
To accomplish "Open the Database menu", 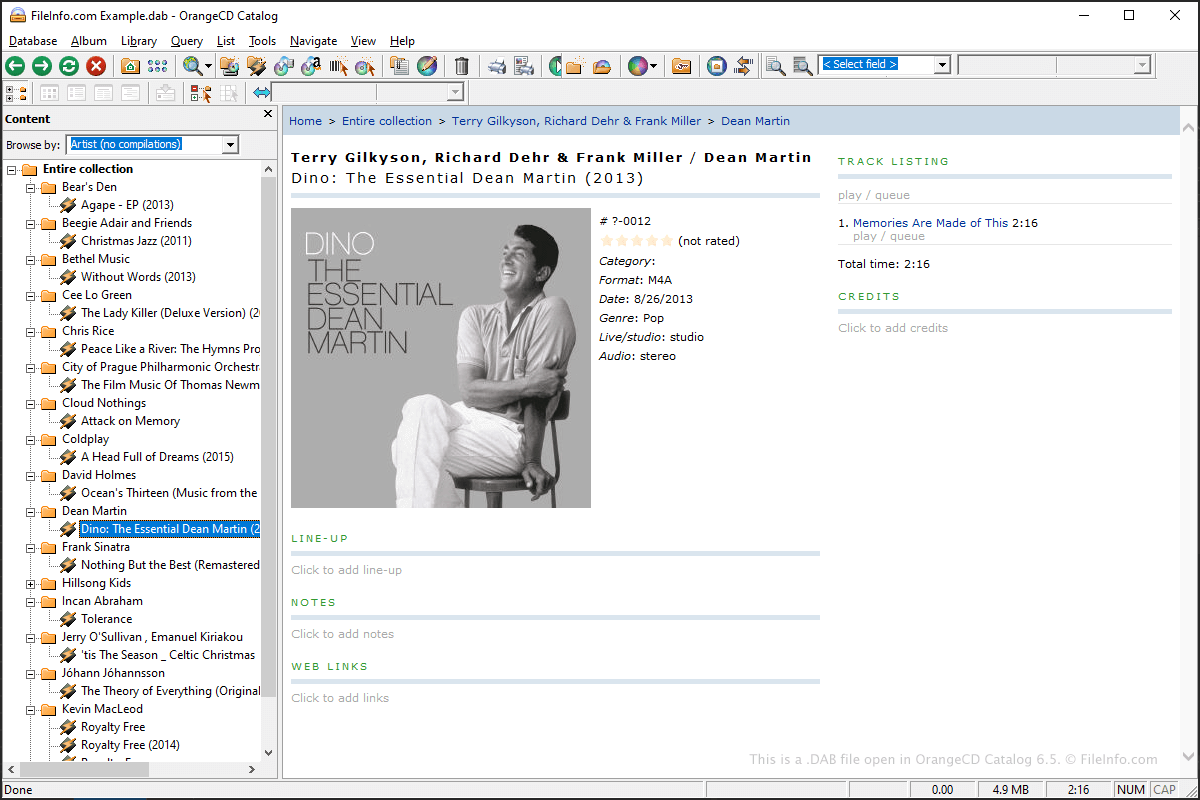I will tap(33, 41).
